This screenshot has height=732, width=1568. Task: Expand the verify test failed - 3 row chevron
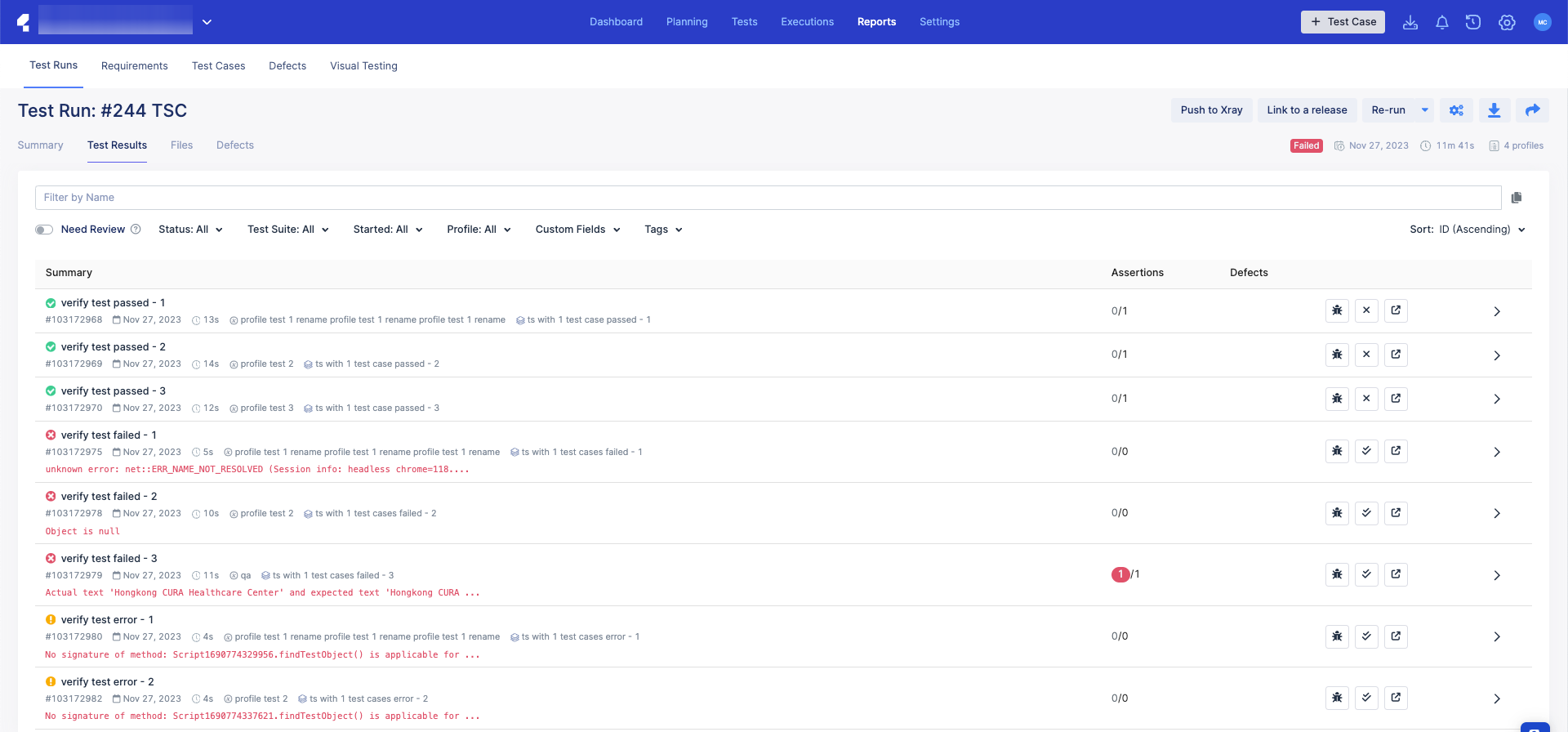tap(1496, 575)
